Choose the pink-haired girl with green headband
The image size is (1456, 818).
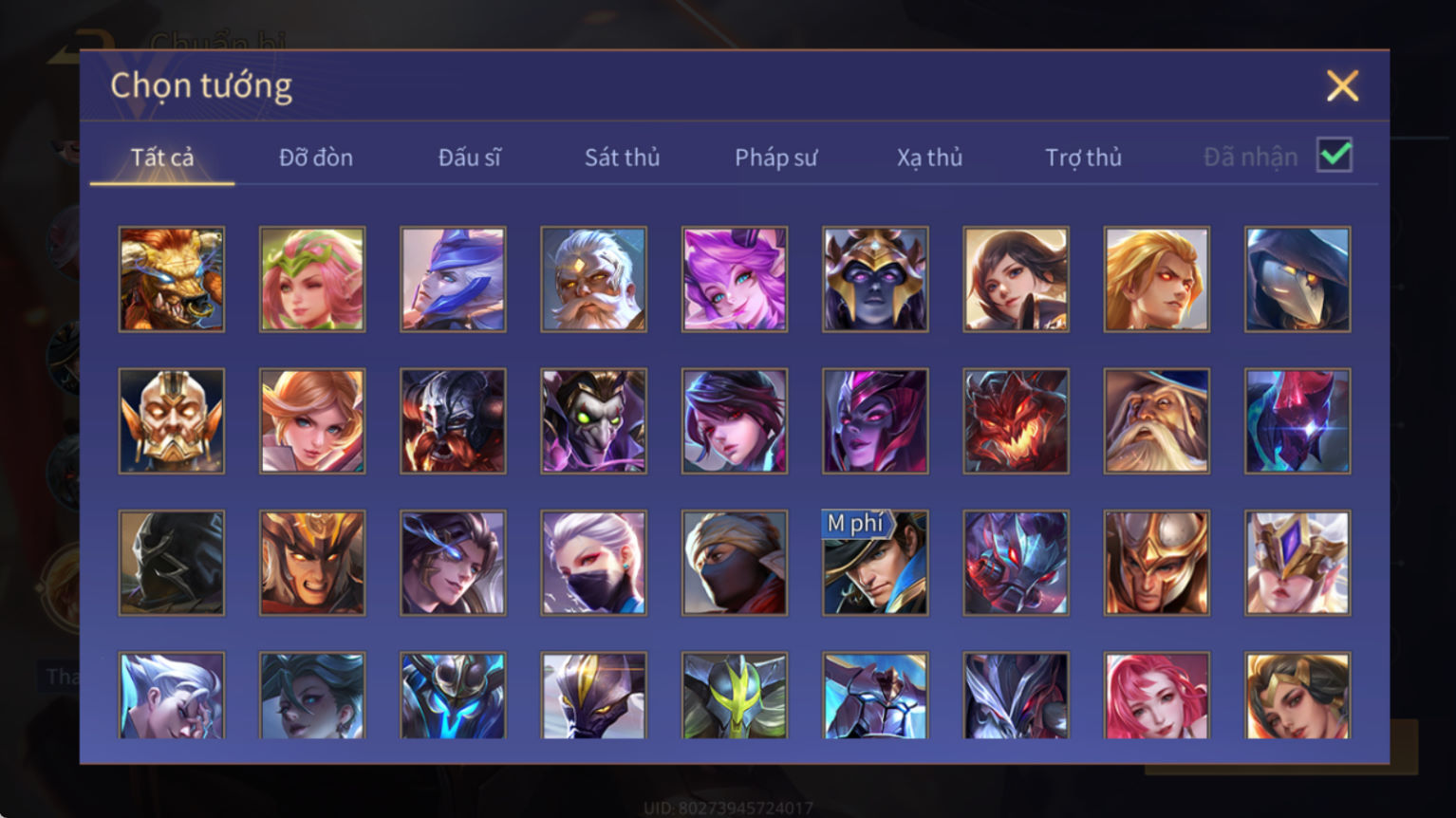point(312,279)
